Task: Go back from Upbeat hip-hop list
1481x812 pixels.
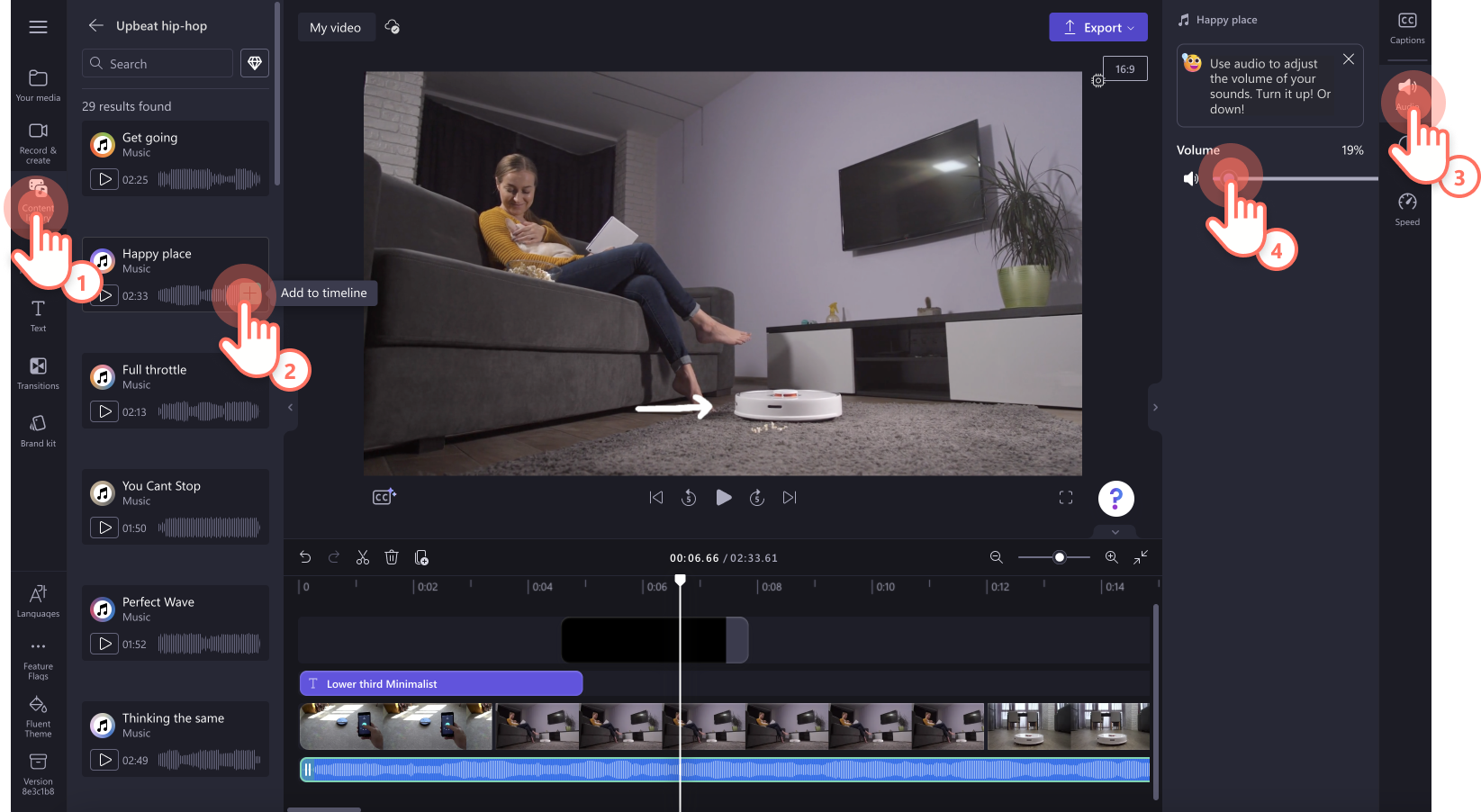Action: pyautogui.click(x=95, y=25)
